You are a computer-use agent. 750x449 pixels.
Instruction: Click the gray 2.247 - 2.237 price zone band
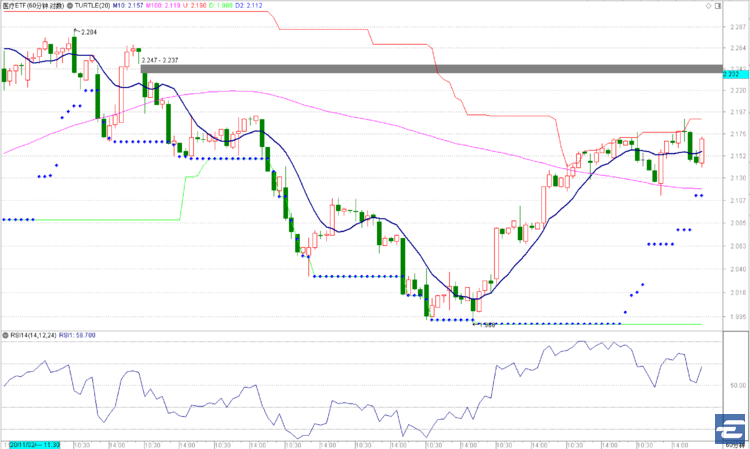pyautogui.click(x=431, y=69)
